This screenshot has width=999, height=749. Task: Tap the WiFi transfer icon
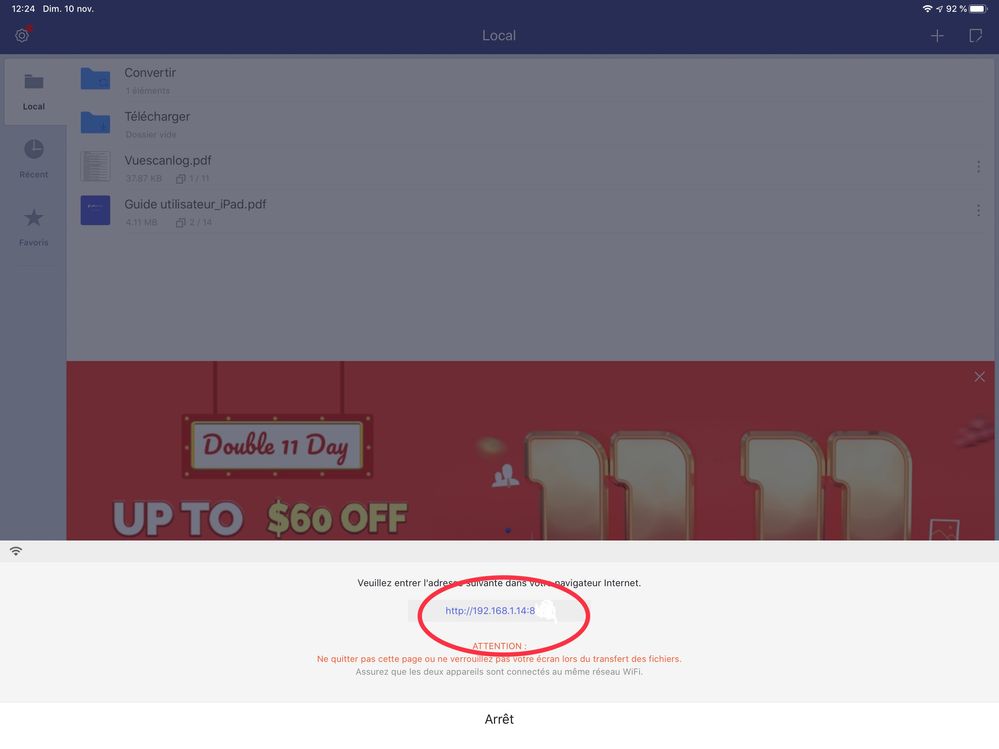pyautogui.click(x=16, y=551)
